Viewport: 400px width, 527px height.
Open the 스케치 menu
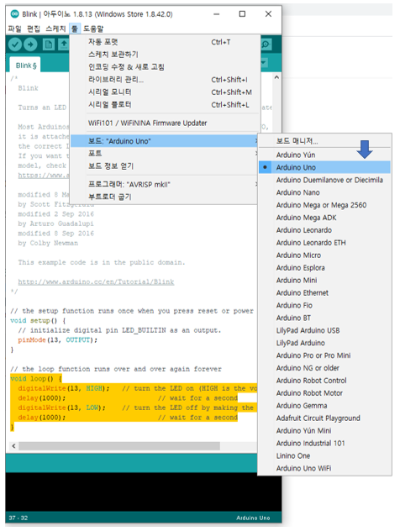pyautogui.click(x=55, y=29)
